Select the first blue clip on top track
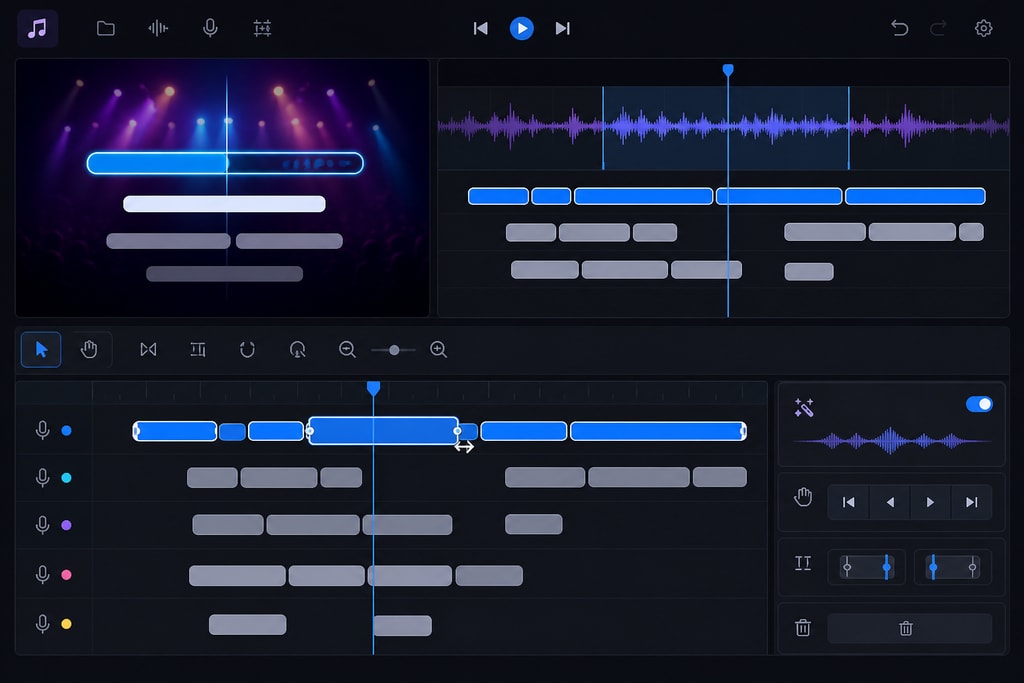 (175, 431)
